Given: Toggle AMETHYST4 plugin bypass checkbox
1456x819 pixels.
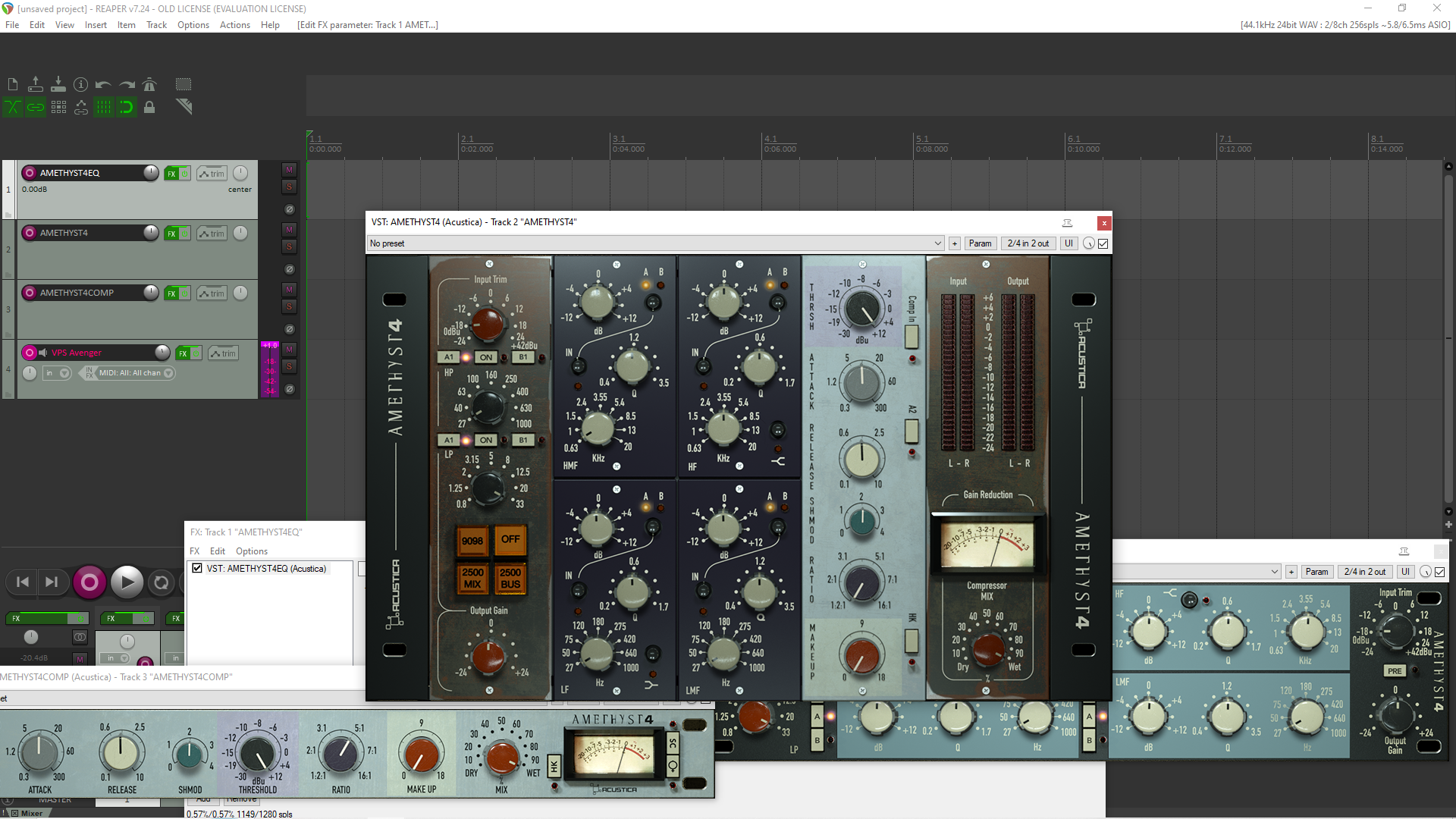Looking at the screenshot, I should [x=1103, y=243].
